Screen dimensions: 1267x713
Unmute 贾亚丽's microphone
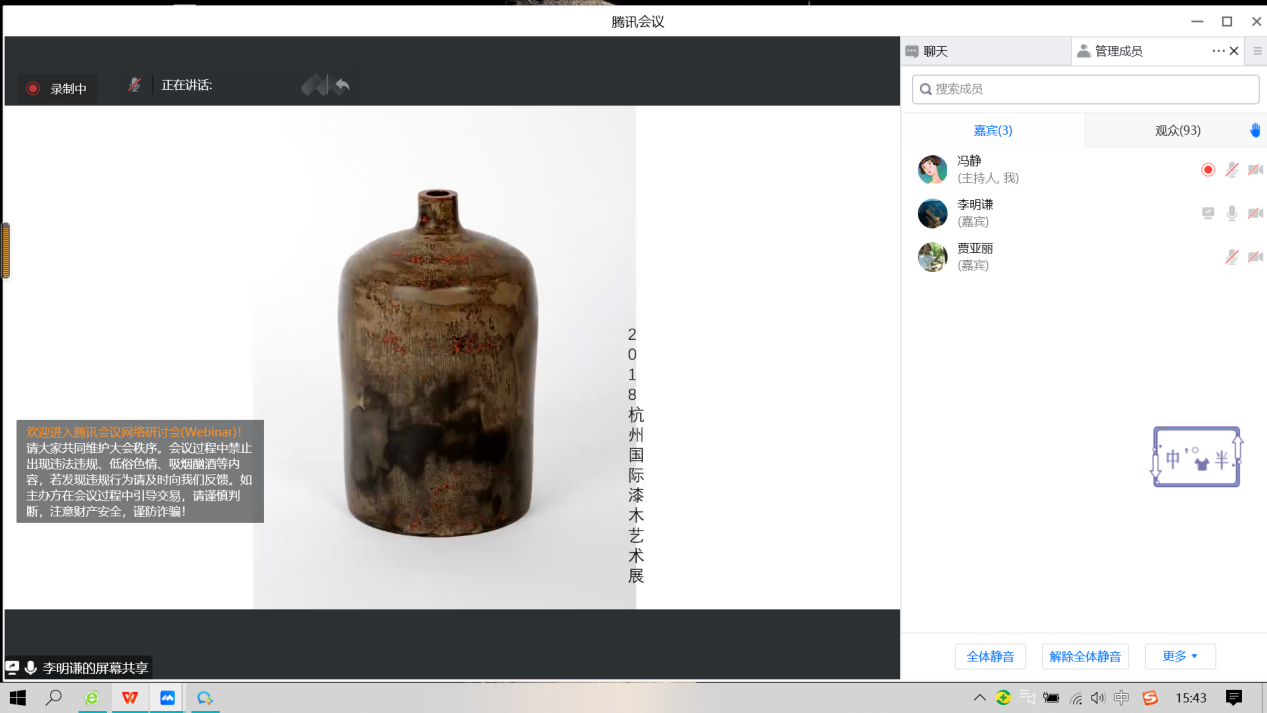1232,257
